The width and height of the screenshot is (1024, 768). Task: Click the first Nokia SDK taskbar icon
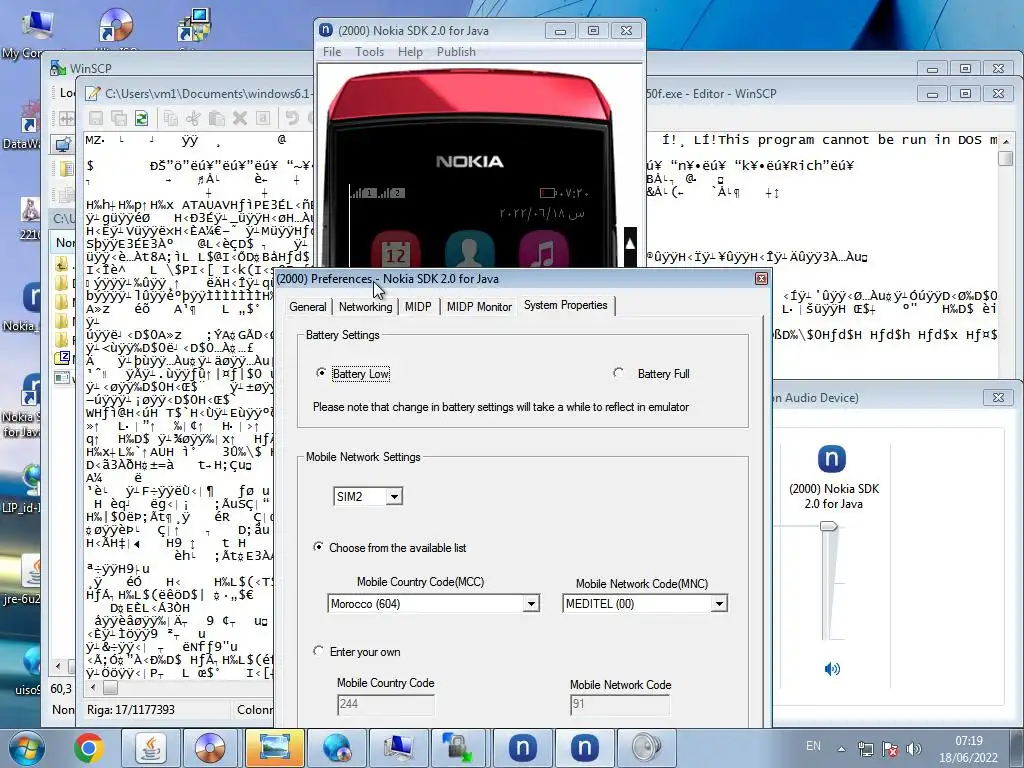(x=522, y=748)
